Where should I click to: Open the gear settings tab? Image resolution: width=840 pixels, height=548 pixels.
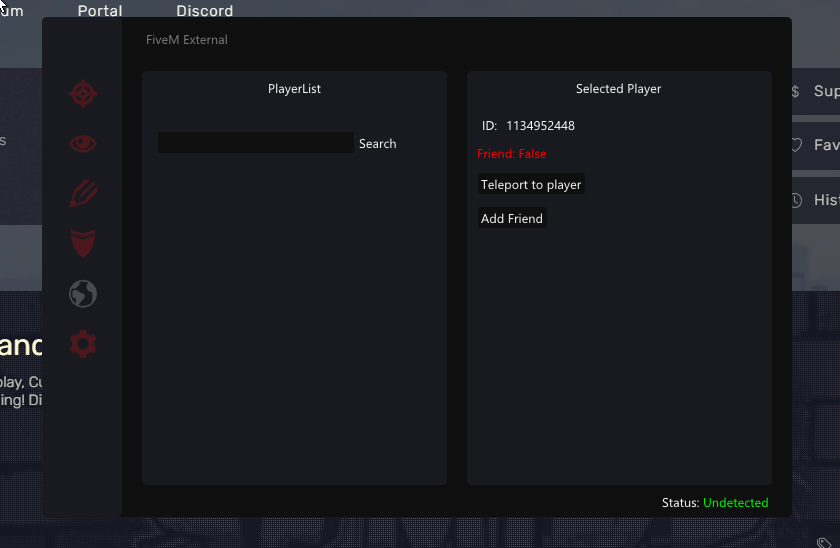[x=83, y=344]
